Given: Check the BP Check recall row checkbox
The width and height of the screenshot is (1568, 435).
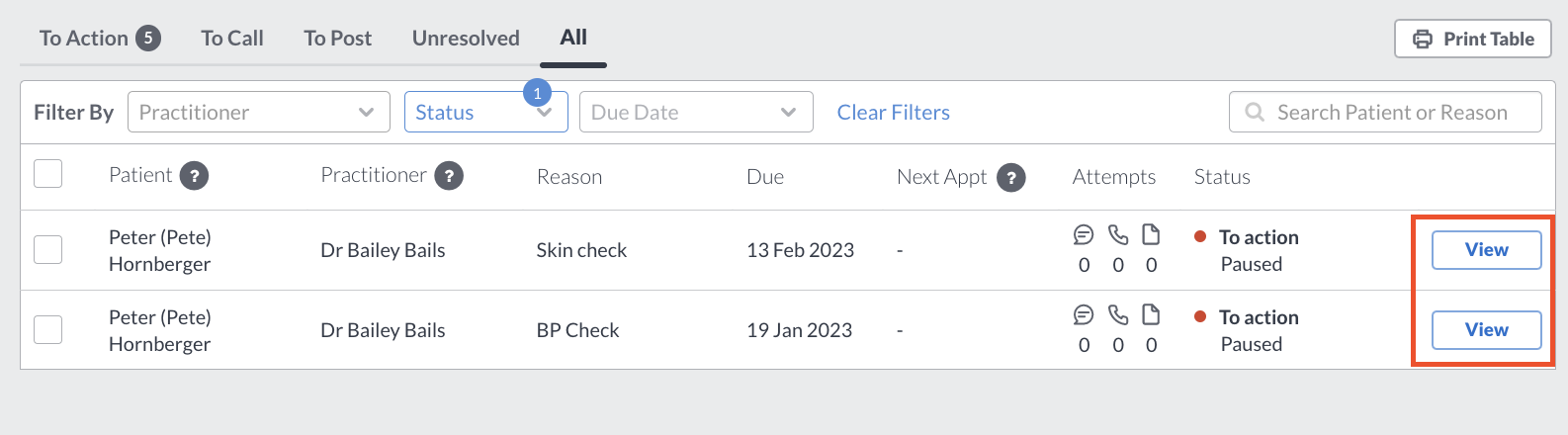Looking at the screenshot, I should pos(48,329).
